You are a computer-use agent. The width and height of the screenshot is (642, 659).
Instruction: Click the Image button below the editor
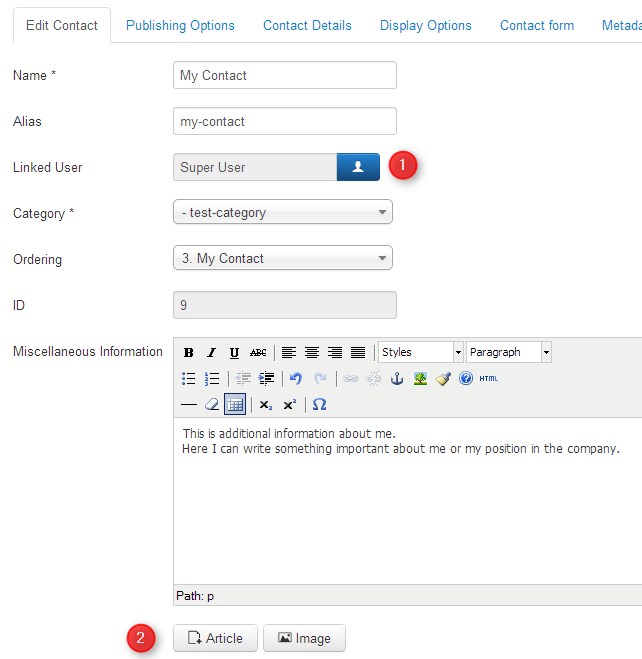coord(304,638)
